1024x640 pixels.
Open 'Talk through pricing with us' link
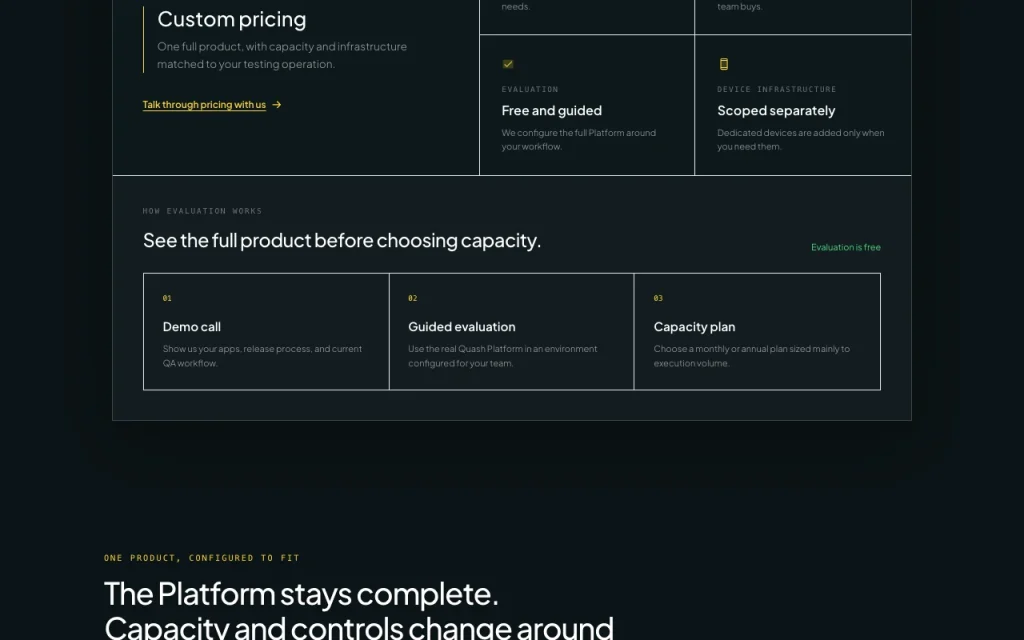(x=204, y=104)
